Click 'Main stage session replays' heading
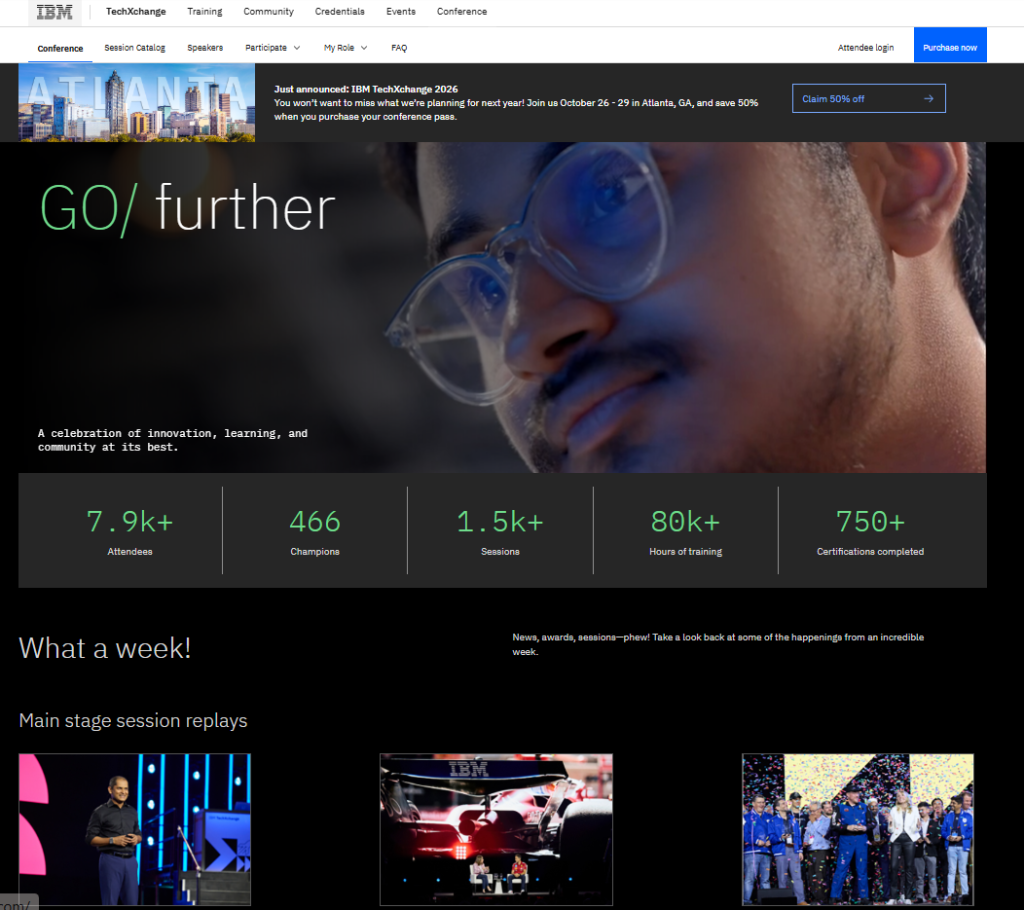This screenshot has width=1024, height=910. pos(133,721)
